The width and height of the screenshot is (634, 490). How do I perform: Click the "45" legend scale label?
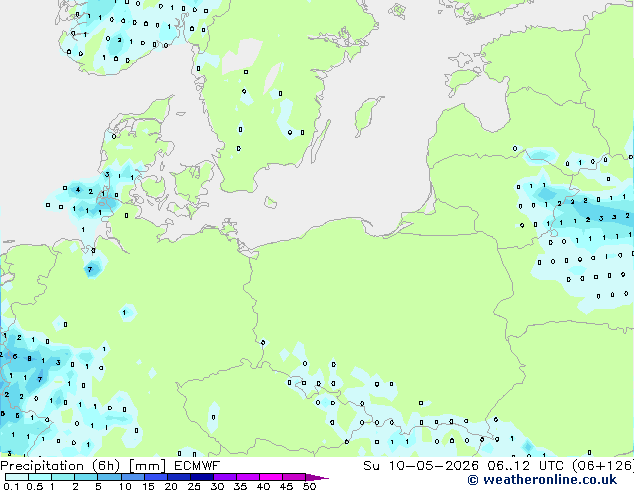(286, 486)
